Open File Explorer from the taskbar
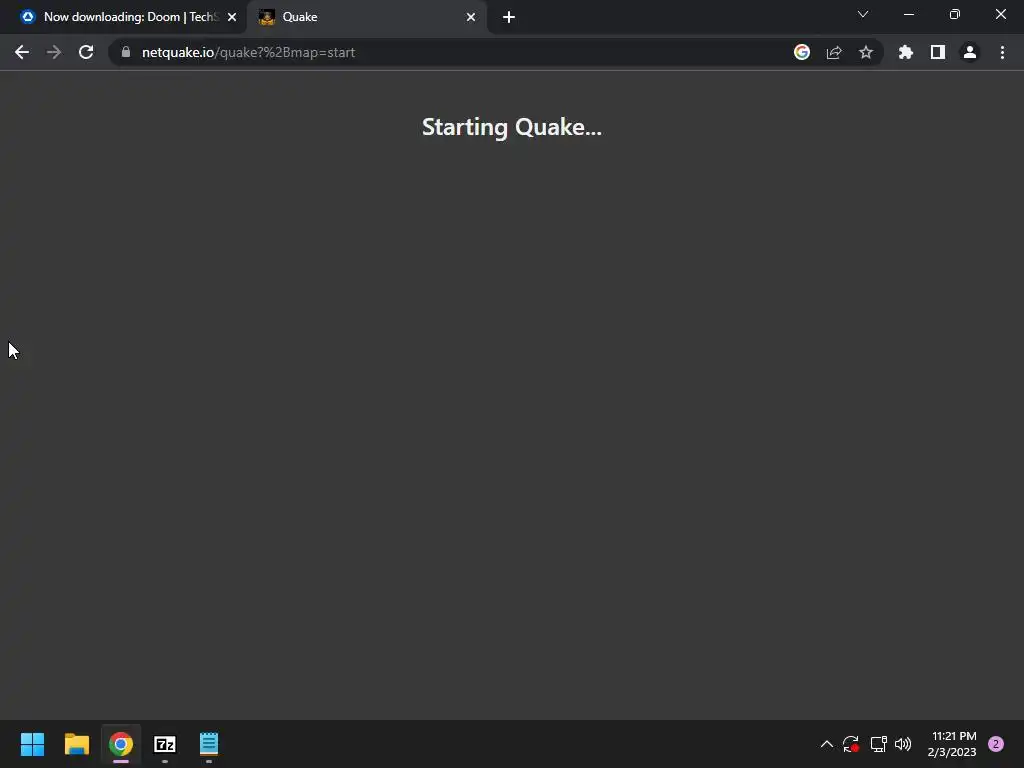Screen dimensions: 1024x768 click(76, 744)
